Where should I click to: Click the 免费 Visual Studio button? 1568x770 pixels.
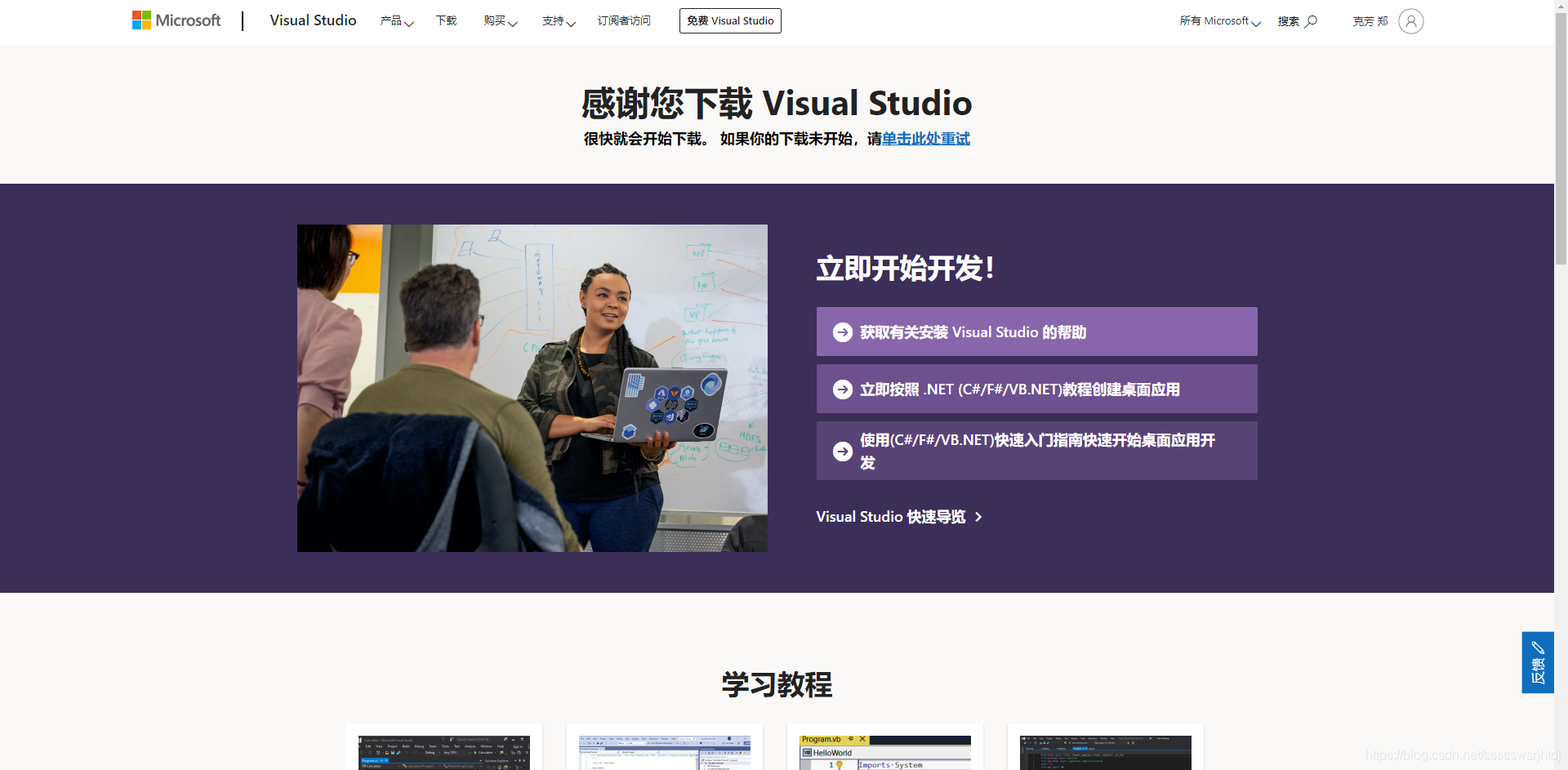(729, 20)
